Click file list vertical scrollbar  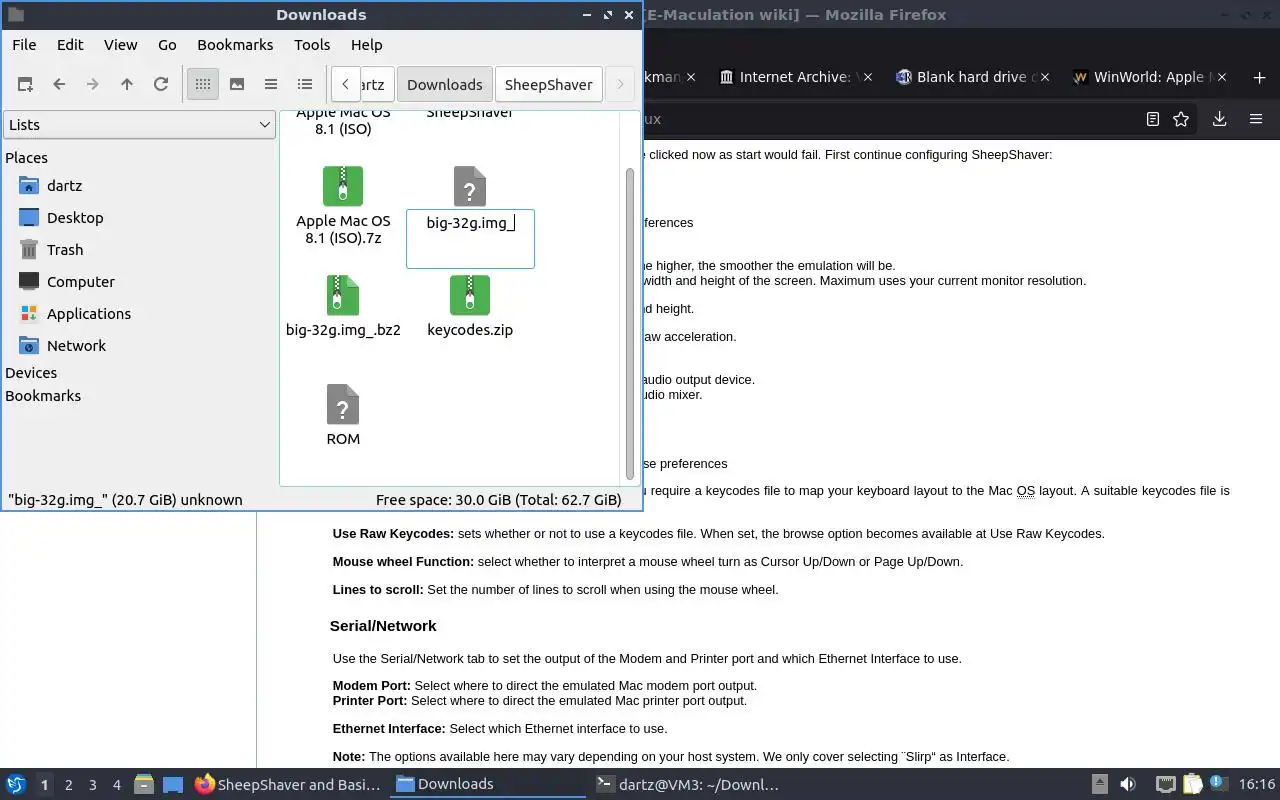click(630, 323)
